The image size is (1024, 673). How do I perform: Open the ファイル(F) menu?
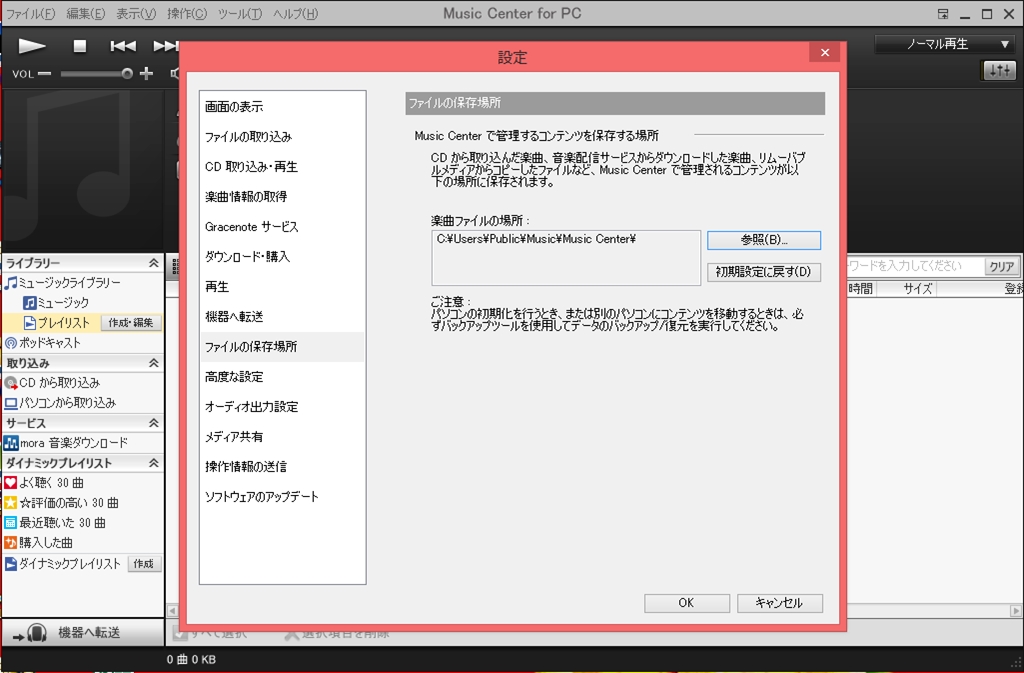coord(30,14)
